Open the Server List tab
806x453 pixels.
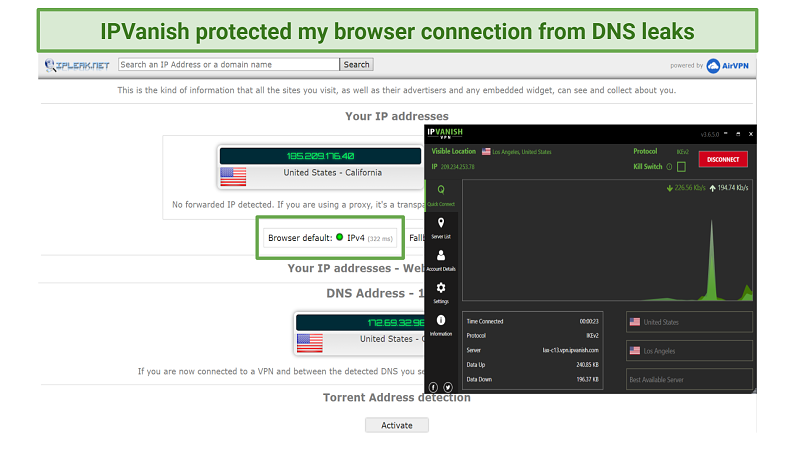441,228
